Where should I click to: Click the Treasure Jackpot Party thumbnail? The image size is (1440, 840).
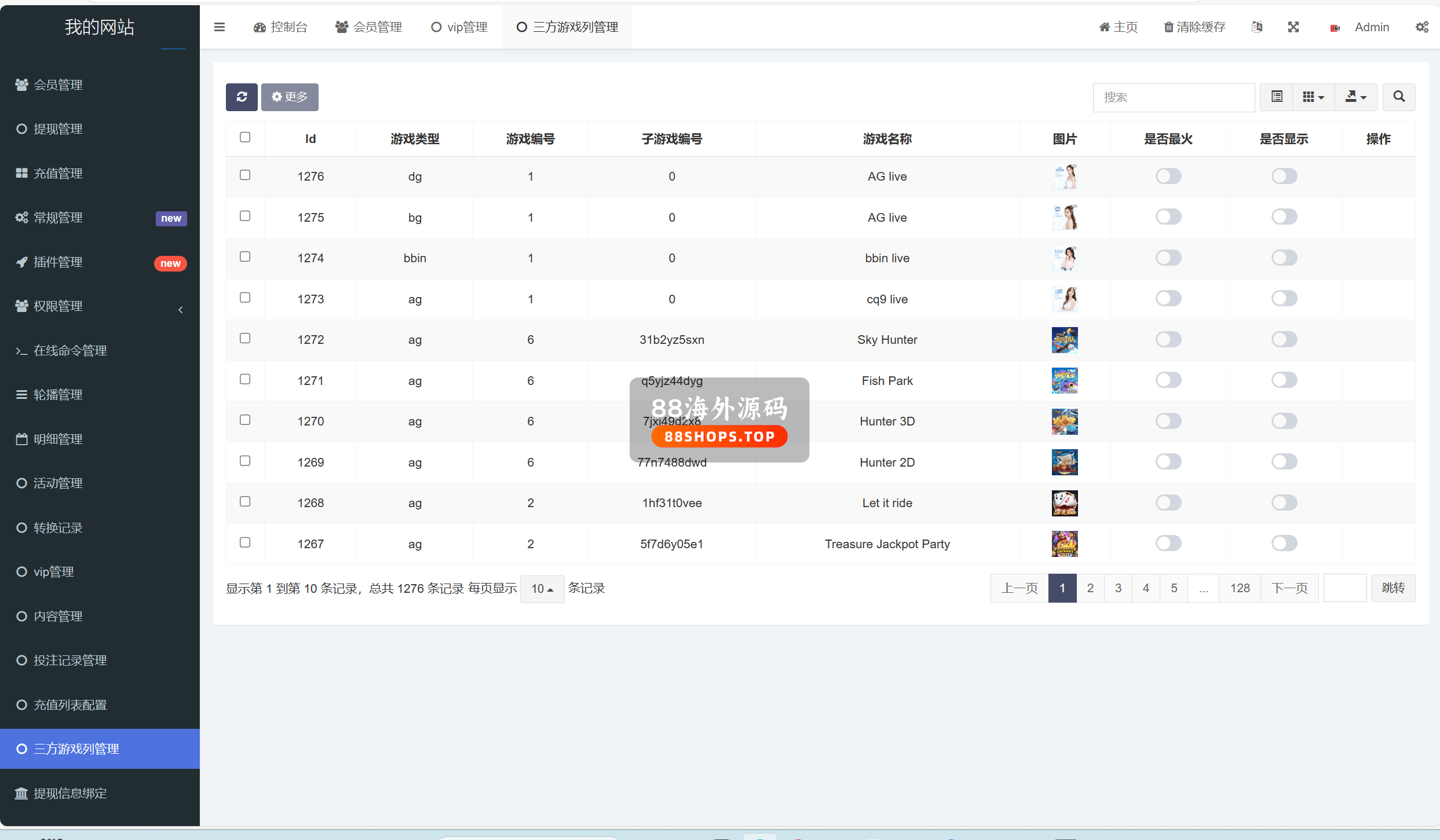coord(1065,544)
